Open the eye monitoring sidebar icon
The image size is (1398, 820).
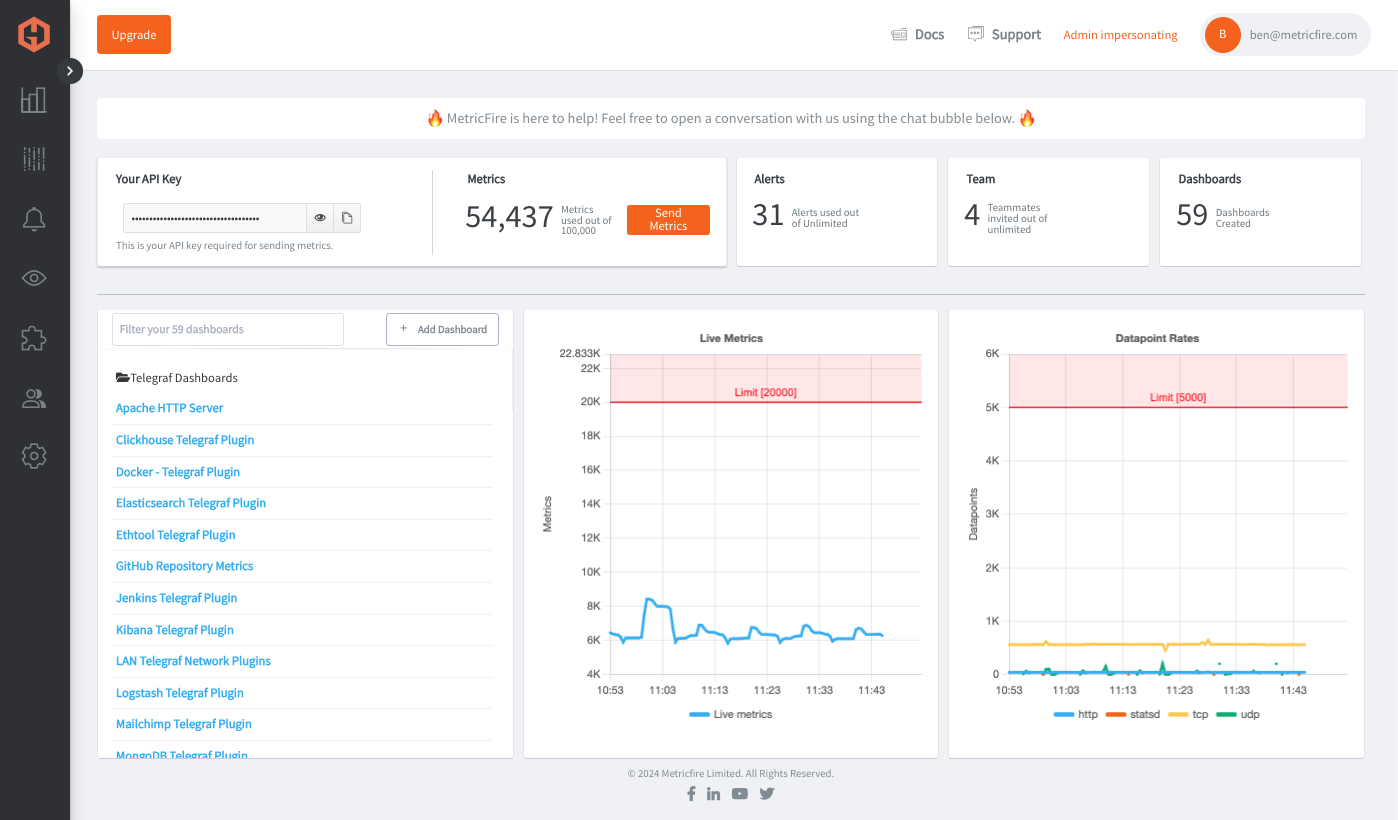tap(34, 278)
